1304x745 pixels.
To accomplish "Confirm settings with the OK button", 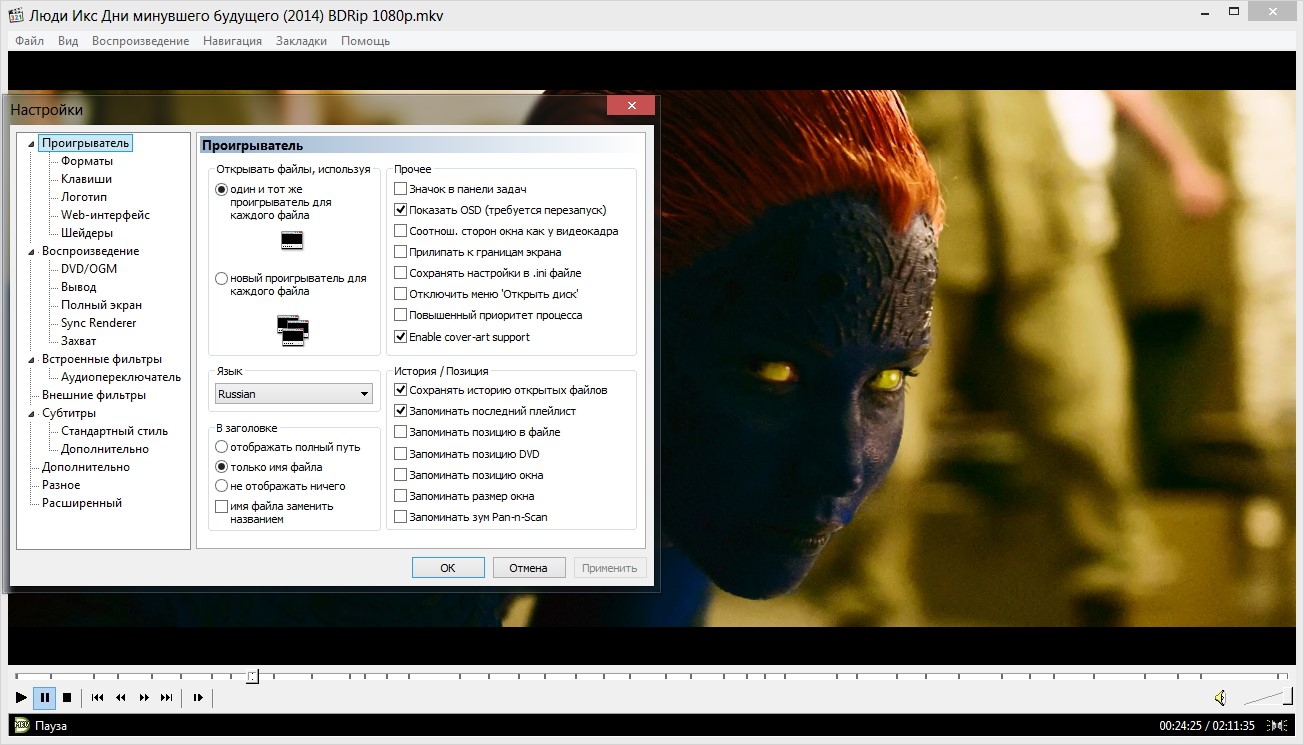I will click(x=447, y=567).
